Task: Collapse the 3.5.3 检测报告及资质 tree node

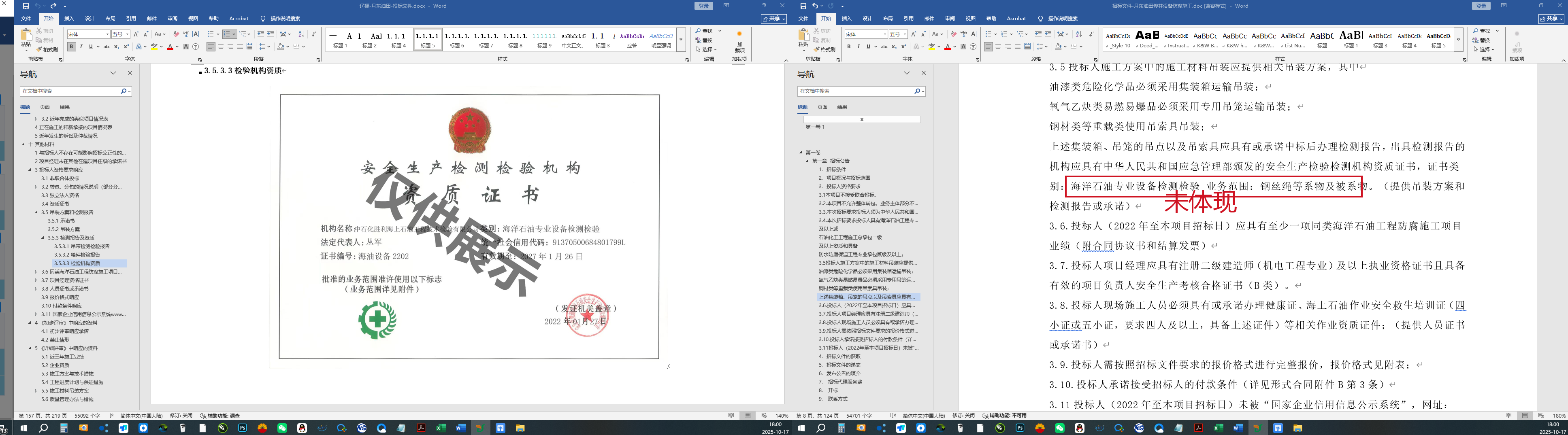Action: pos(43,238)
